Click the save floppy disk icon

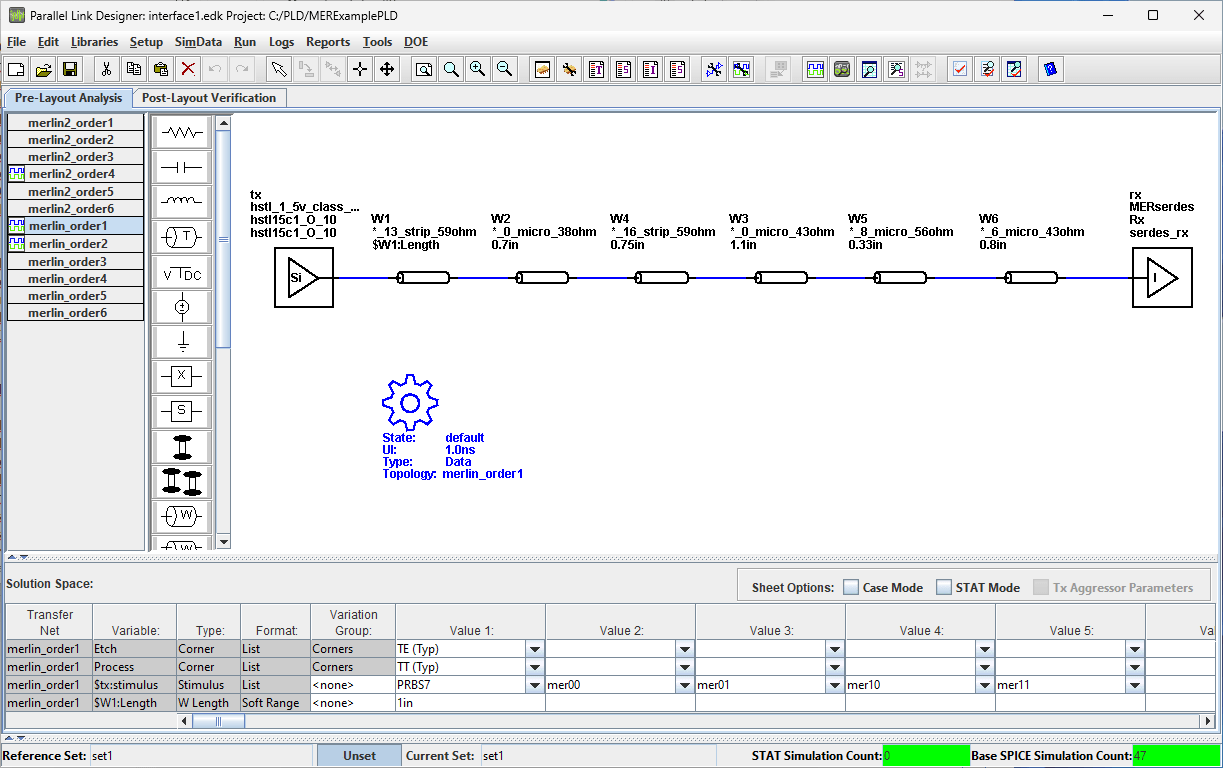70,69
